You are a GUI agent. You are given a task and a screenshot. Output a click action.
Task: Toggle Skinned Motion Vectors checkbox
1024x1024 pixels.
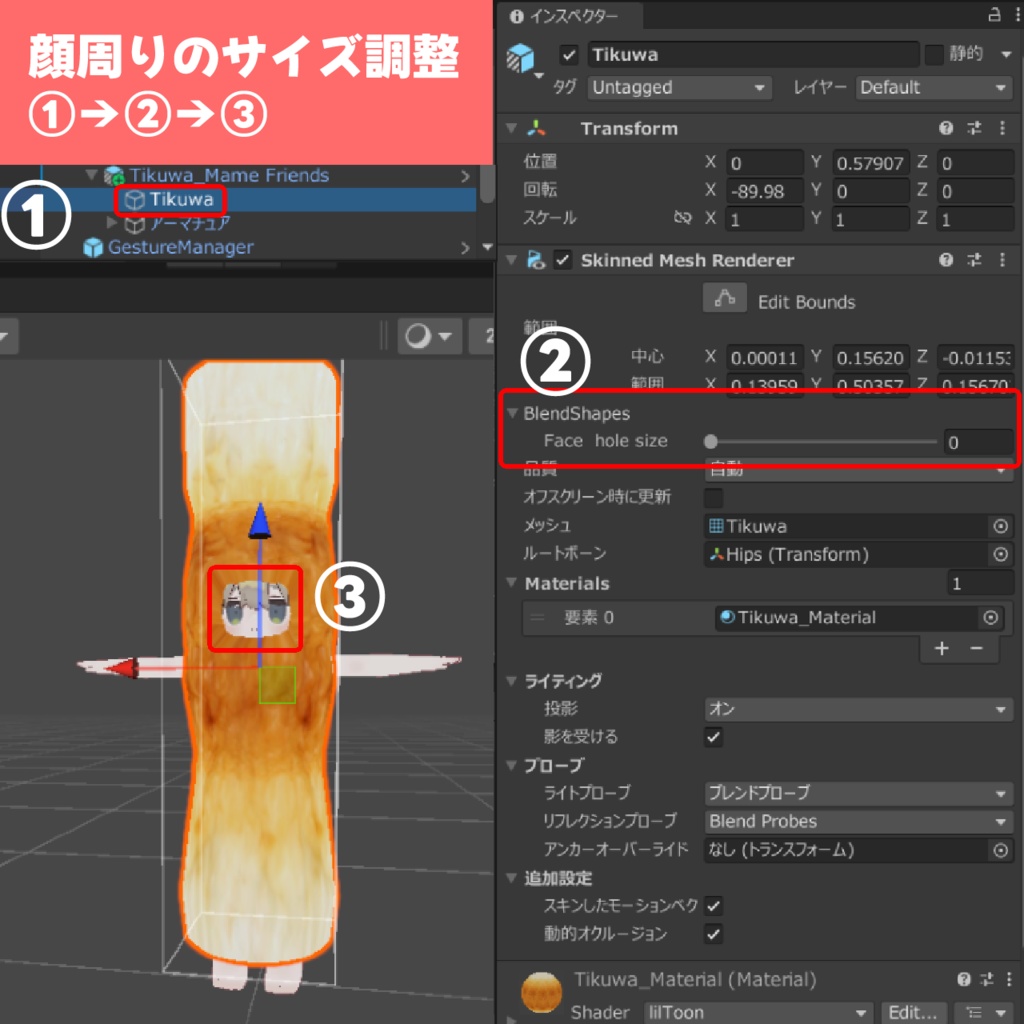coord(713,906)
